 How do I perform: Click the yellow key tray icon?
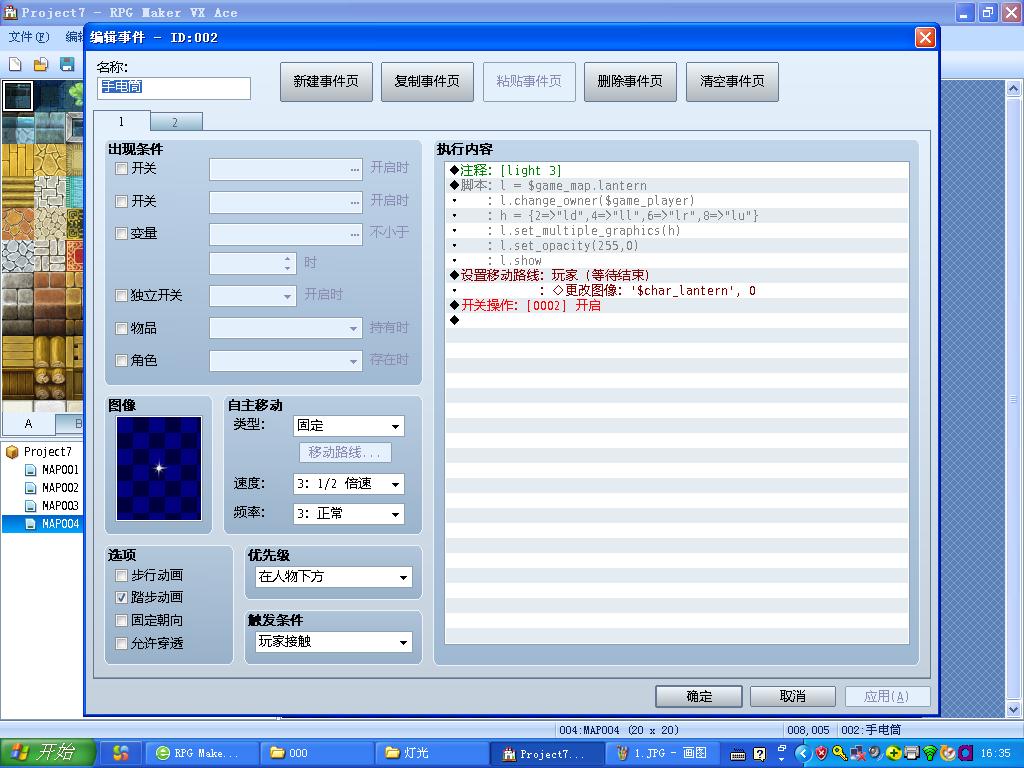pos(839,754)
